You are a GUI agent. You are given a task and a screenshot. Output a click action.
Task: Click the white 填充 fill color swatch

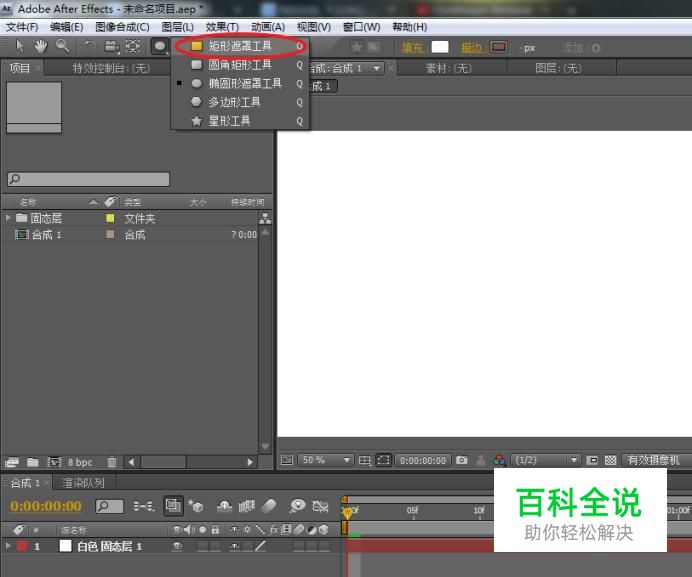440,47
